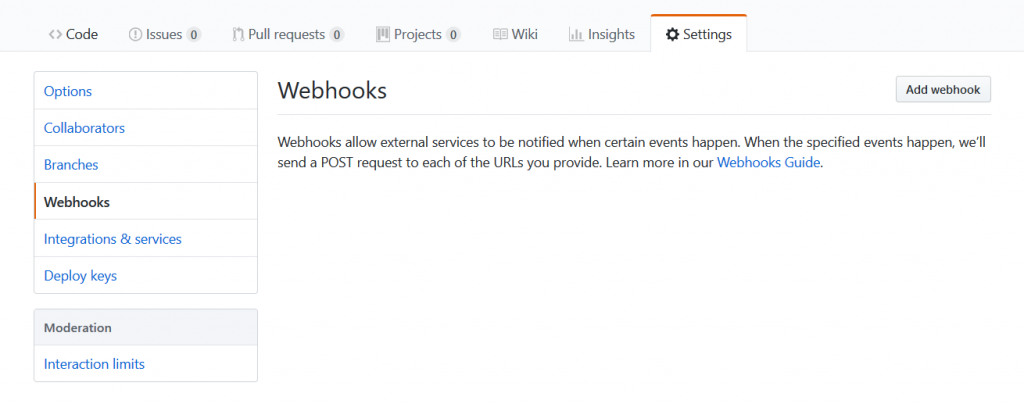Switch to the Issues tab
1024x404 pixels.
[165, 34]
